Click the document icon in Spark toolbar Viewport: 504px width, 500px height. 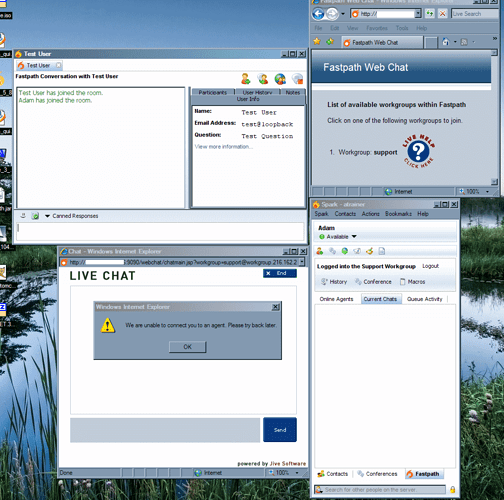coord(382,251)
